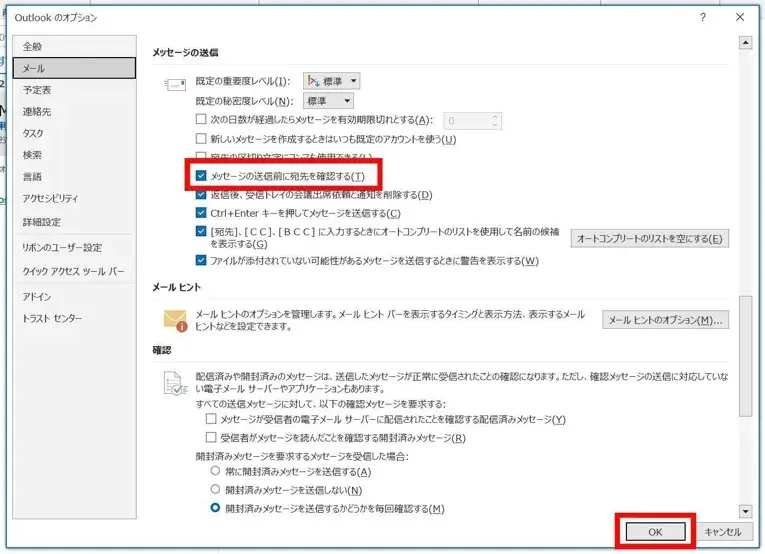
Task: Enable message expiry after days checkbox
Action: 201,119
